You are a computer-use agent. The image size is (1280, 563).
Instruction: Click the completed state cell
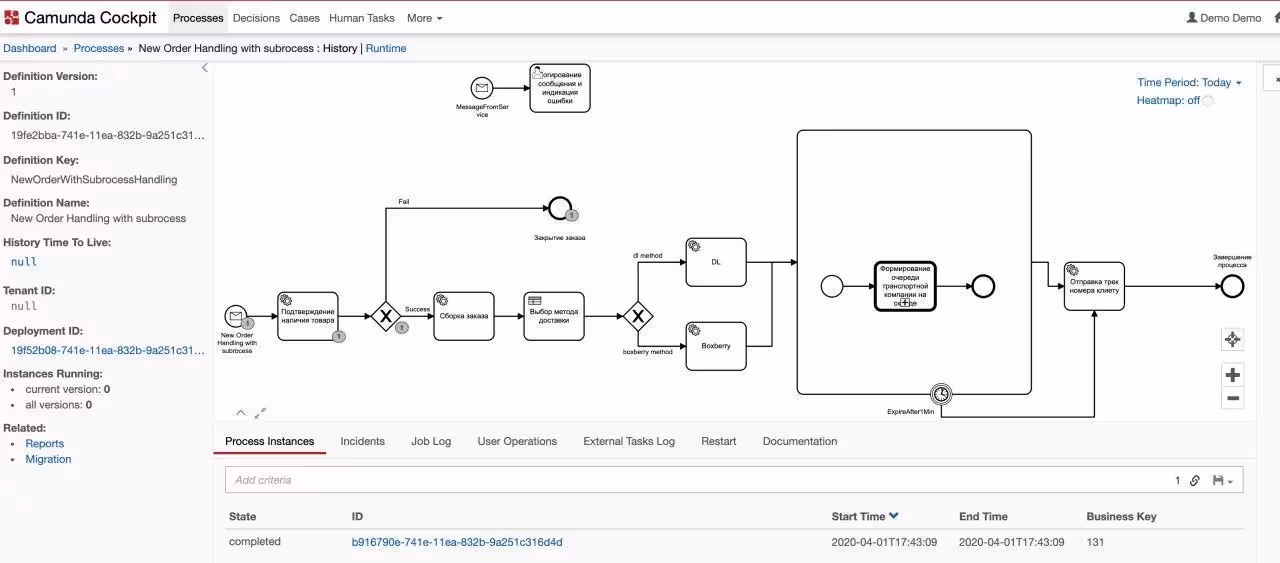pyautogui.click(x=255, y=542)
